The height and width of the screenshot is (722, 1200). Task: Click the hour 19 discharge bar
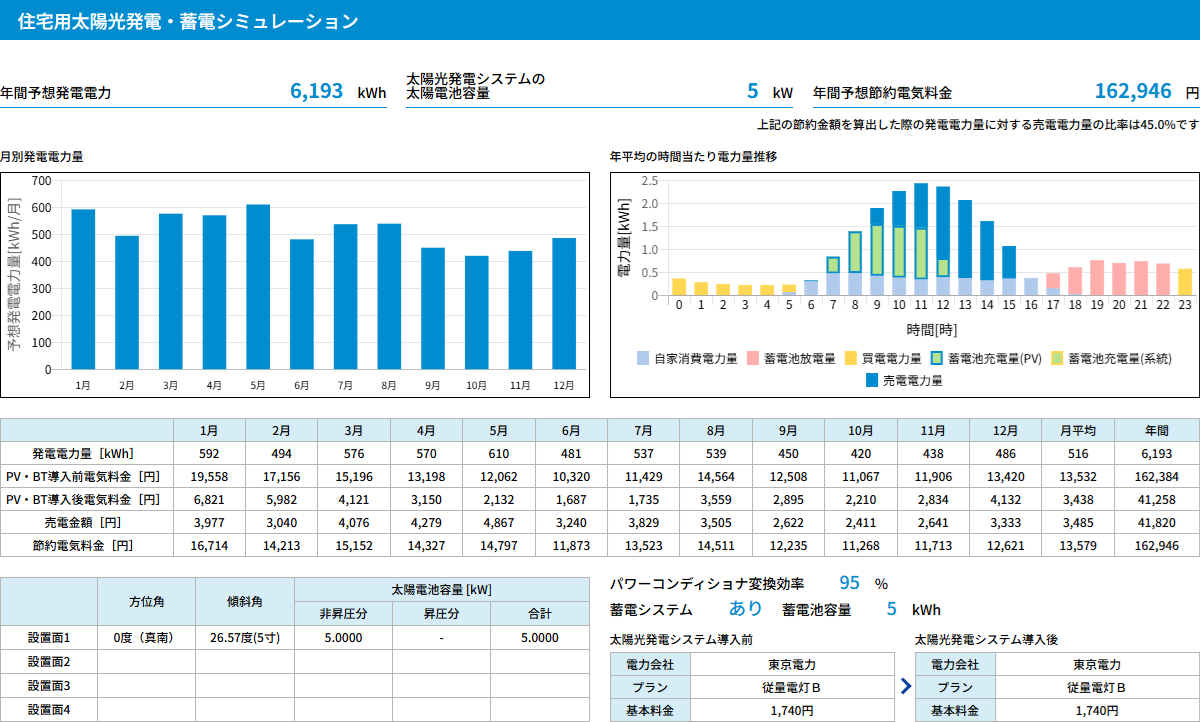1097,278
